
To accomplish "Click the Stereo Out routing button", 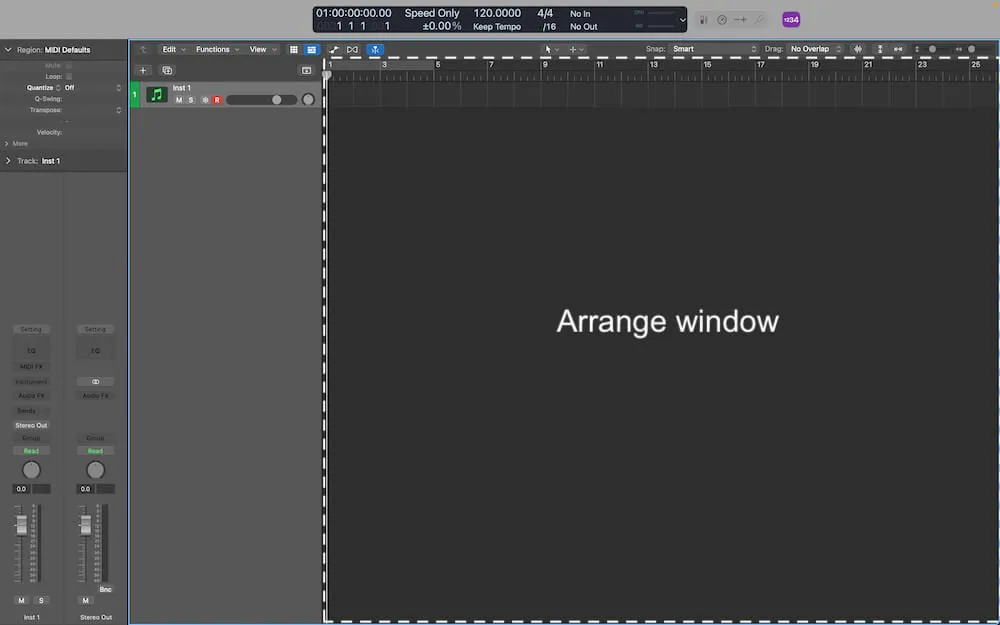I will coord(31,425).
